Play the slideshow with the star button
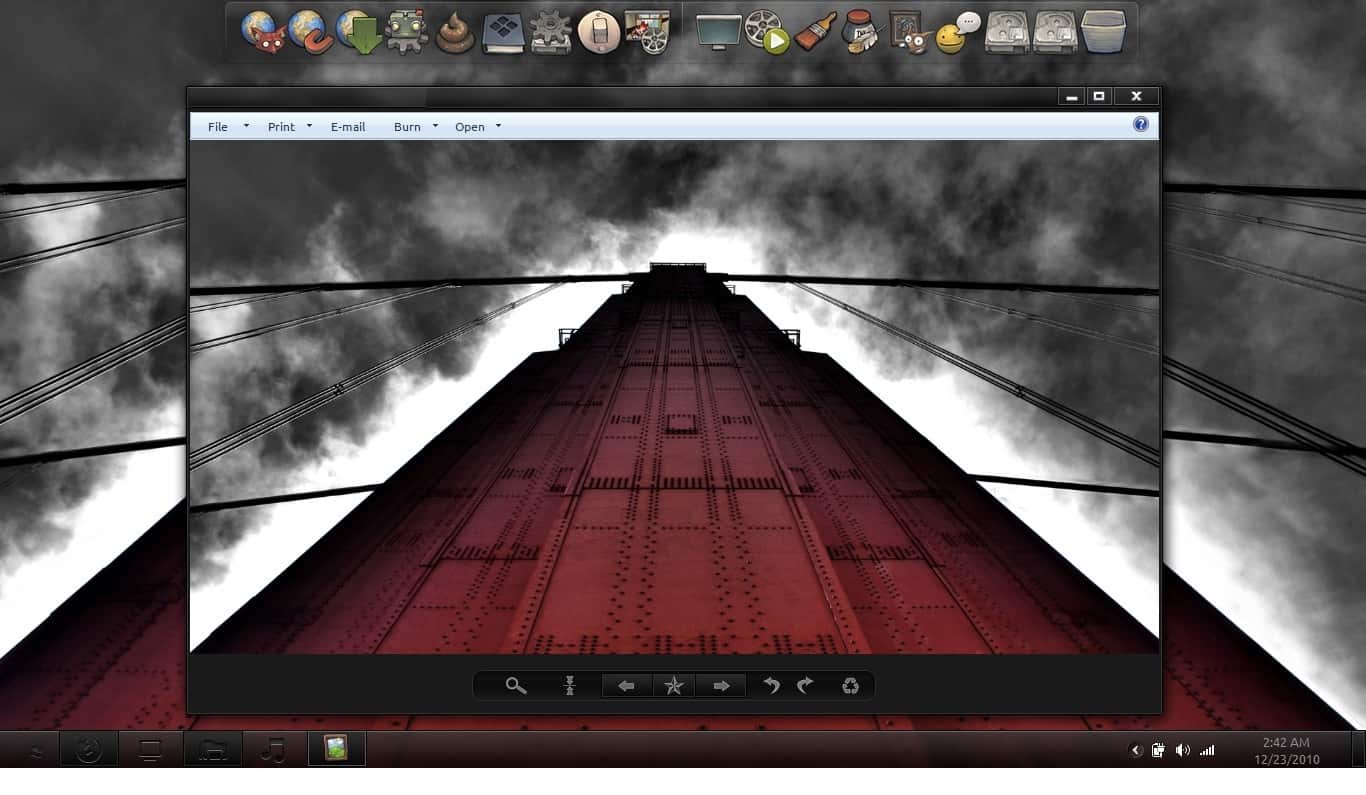 673,686
